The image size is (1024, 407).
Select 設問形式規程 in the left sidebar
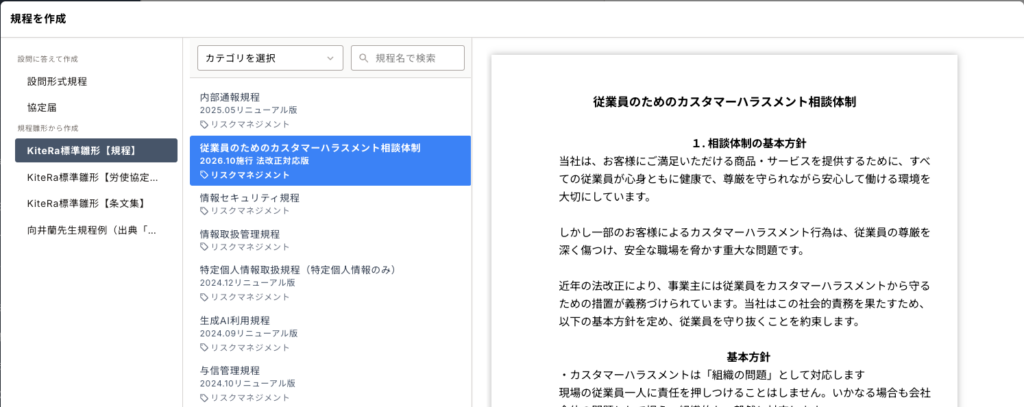57,81
